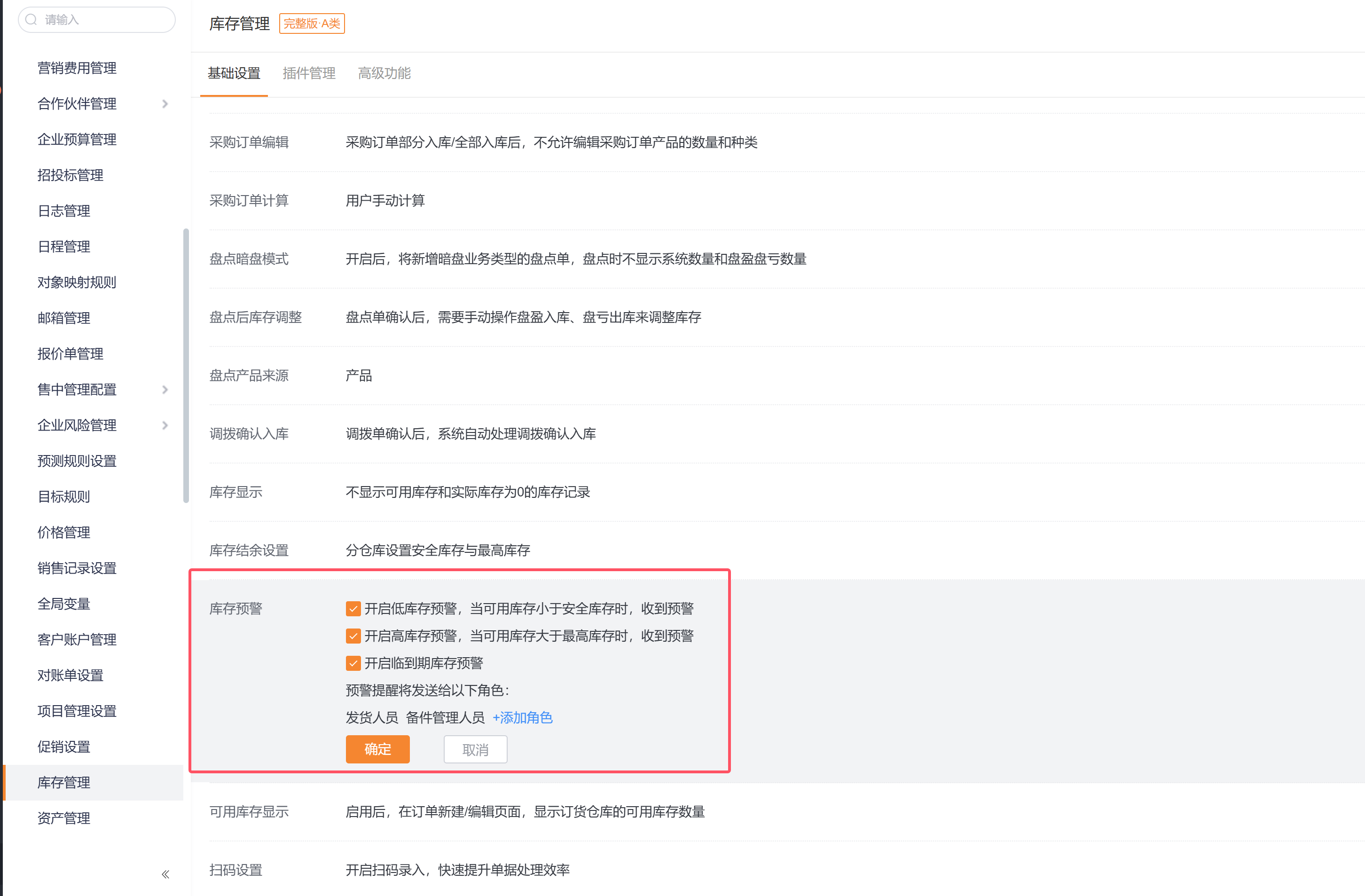1365x896 pixels.
Task: Collapse sidebar with double-chevron icon
Action: click(165, 874)
